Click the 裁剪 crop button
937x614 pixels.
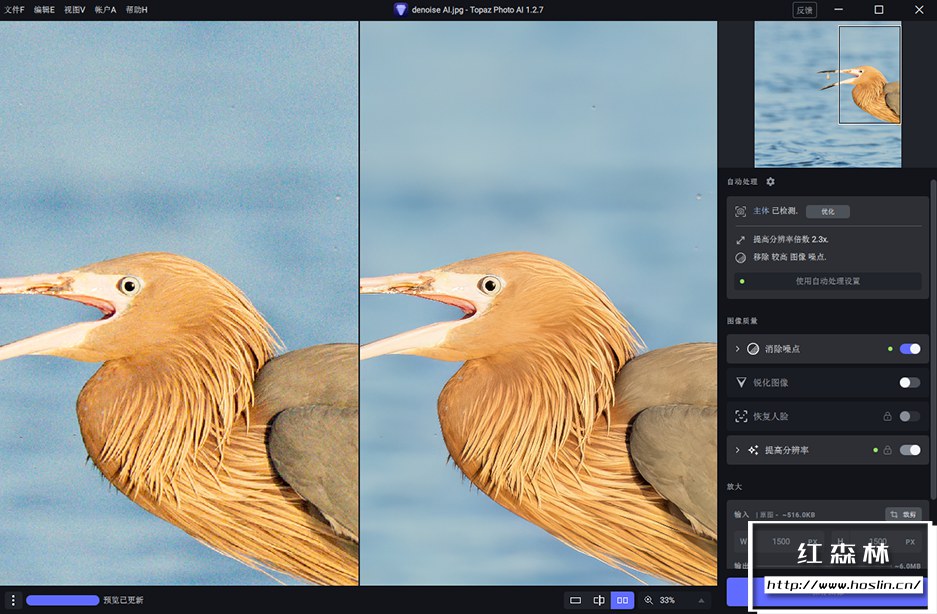[x=904, y=514]
